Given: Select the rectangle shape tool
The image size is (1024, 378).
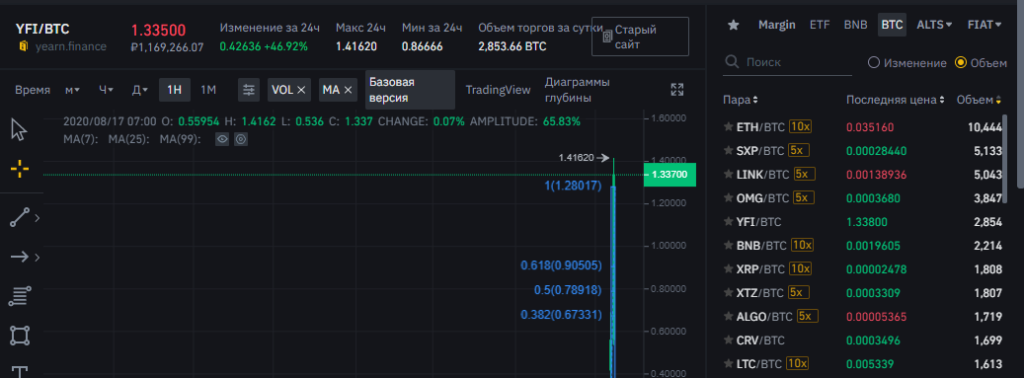Looking at the screenshot, I should [20, 336].
